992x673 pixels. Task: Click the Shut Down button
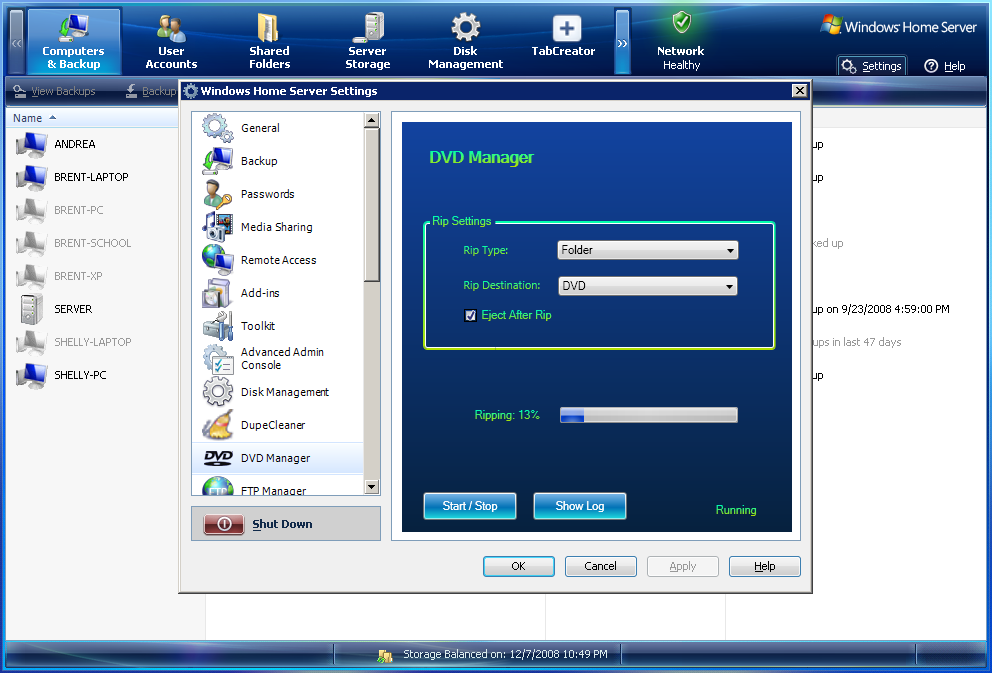(285, 524)
